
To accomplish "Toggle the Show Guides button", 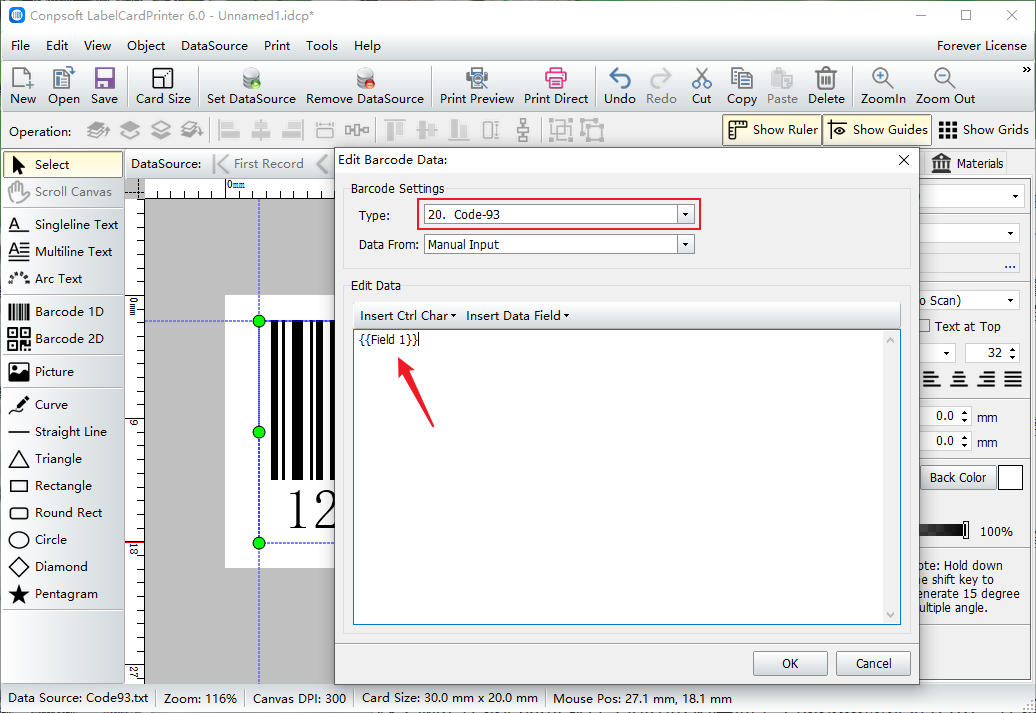I will pos(877,130).
